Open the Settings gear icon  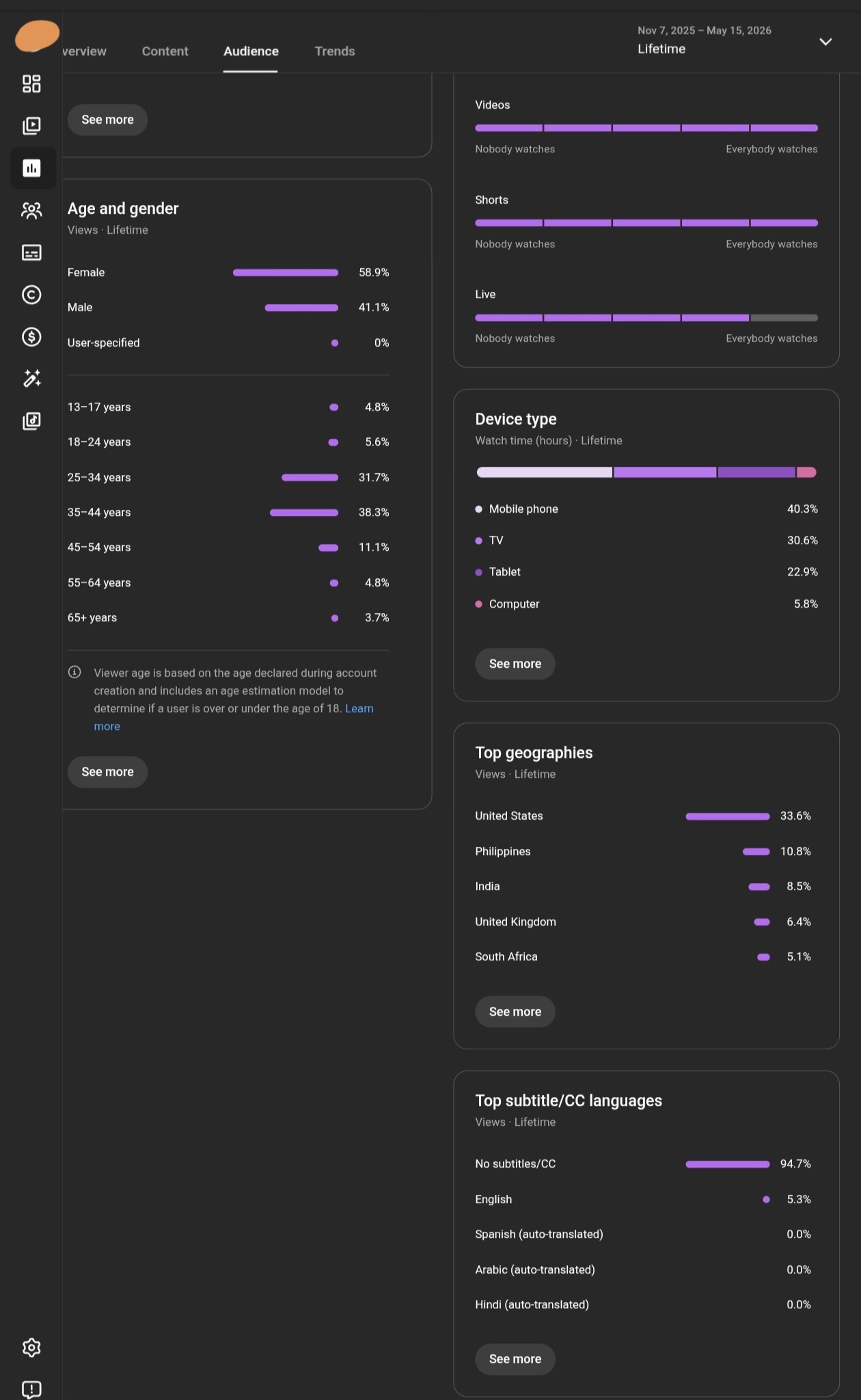pyautogui.click(x=31, y=1347)
